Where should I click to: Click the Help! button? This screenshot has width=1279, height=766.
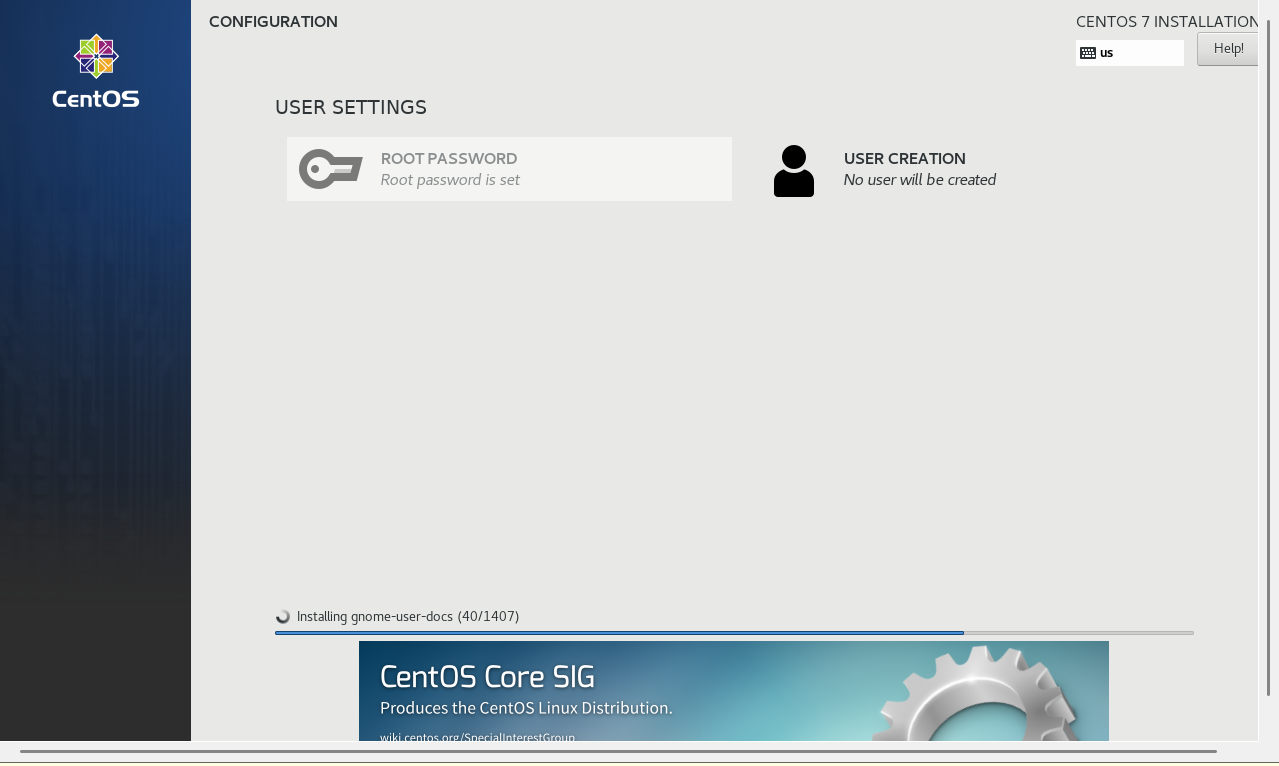(1227, 48)
